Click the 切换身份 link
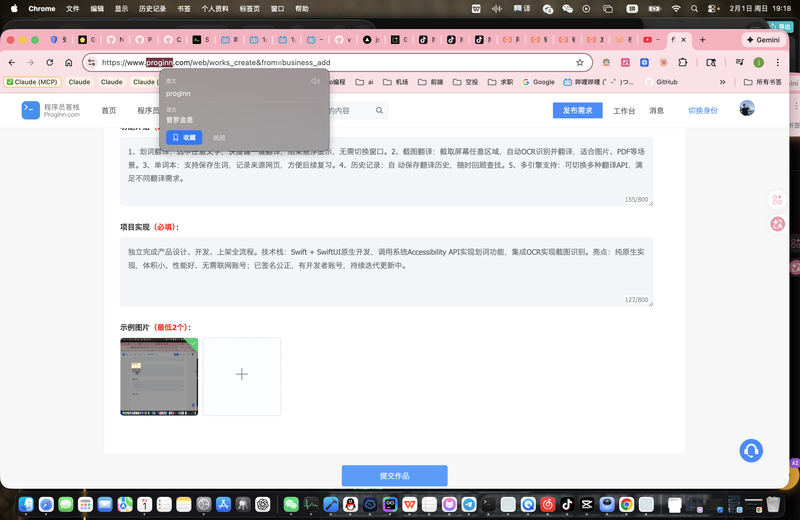This screenshot has height=520, width=800. click(703, 110)
